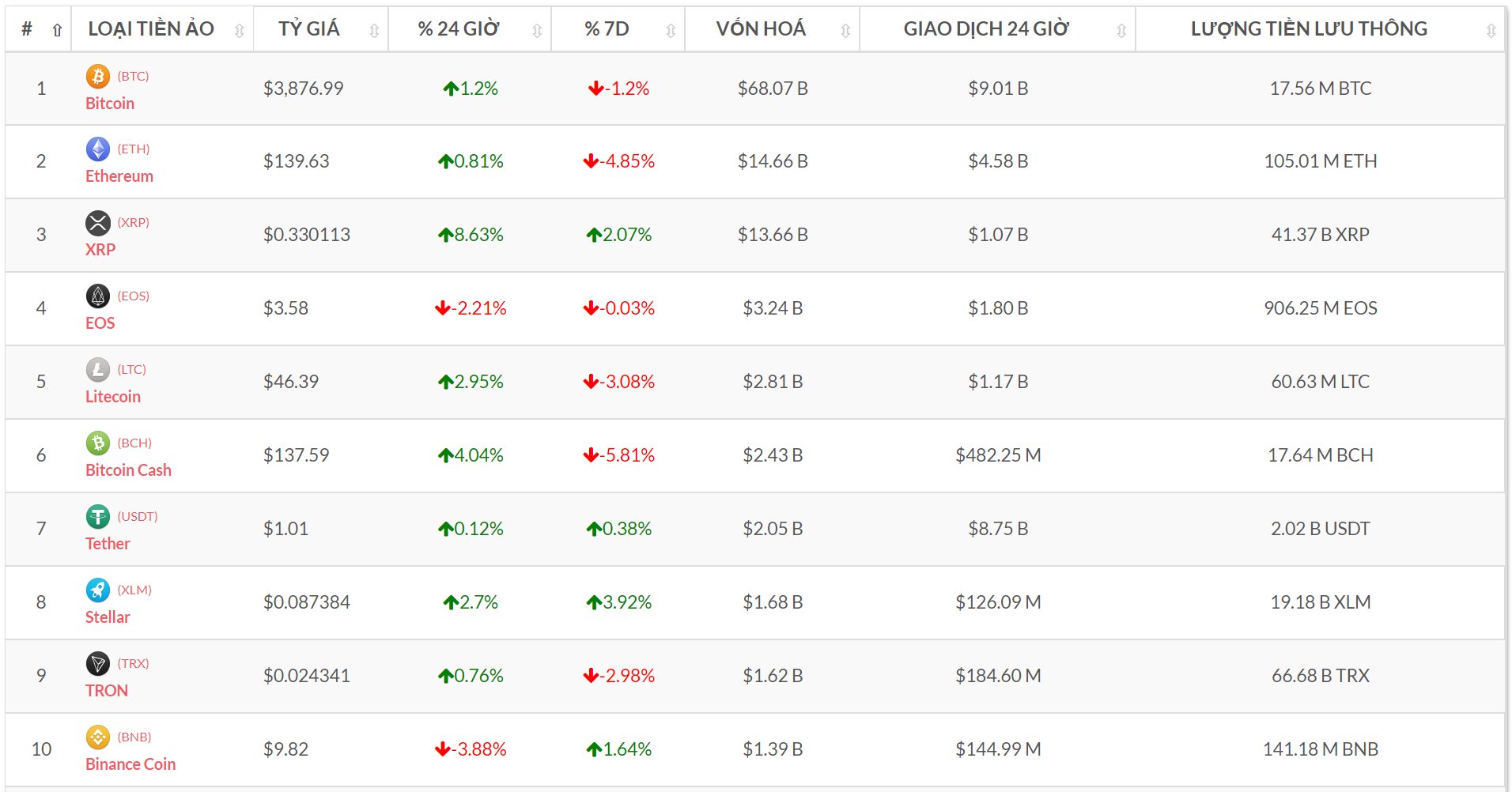Click EOS 24h change -2.21%
Image resolution: width=1512 pixels, height=792 pixels.
[471, 308]
